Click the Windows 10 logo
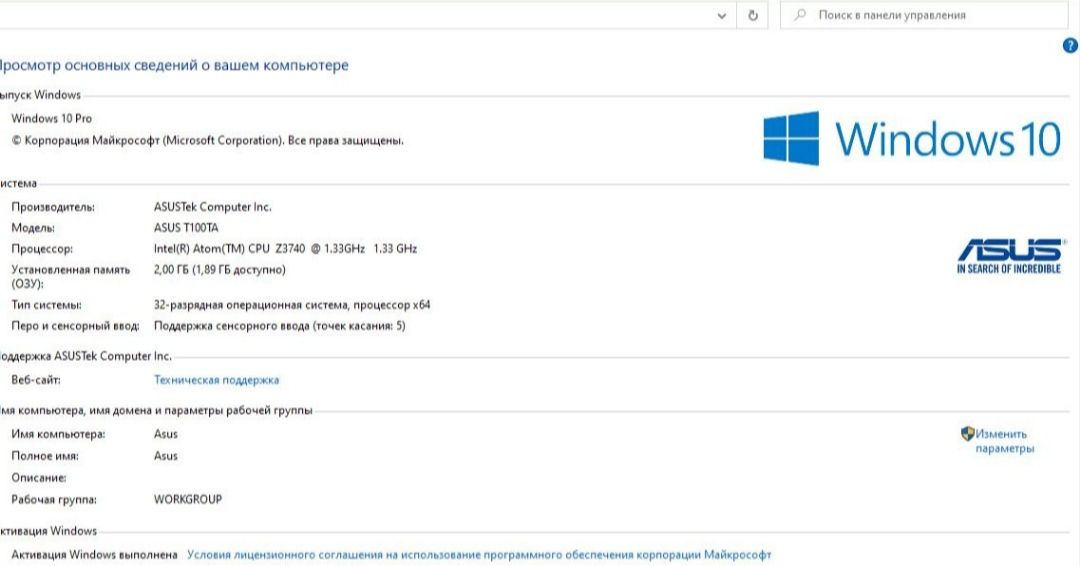 coord(912,138)
